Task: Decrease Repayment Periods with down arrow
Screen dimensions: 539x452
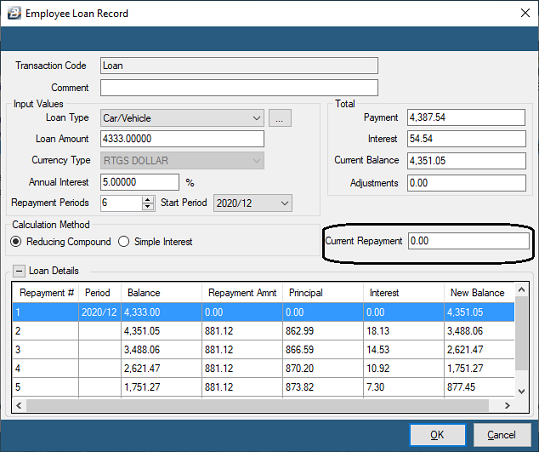Action: [148, 207]
